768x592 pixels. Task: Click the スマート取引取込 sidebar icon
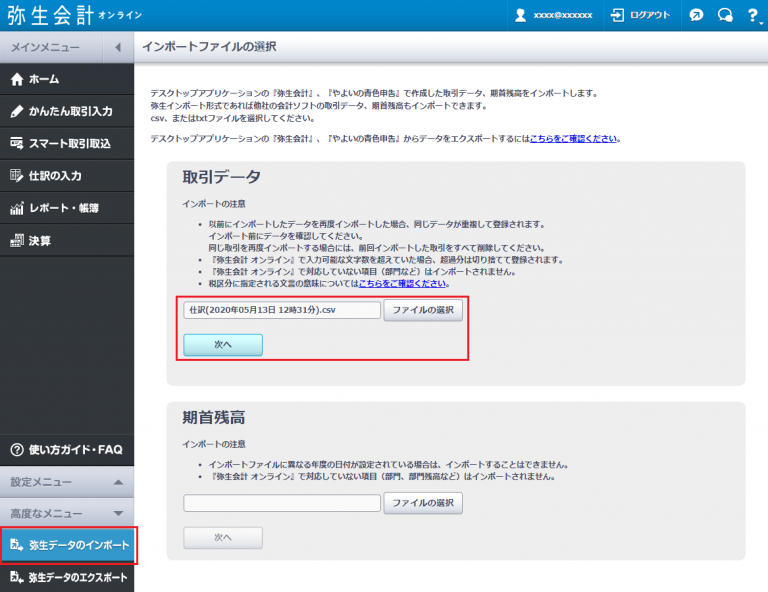pyautogui.click(x=17, y=143)
